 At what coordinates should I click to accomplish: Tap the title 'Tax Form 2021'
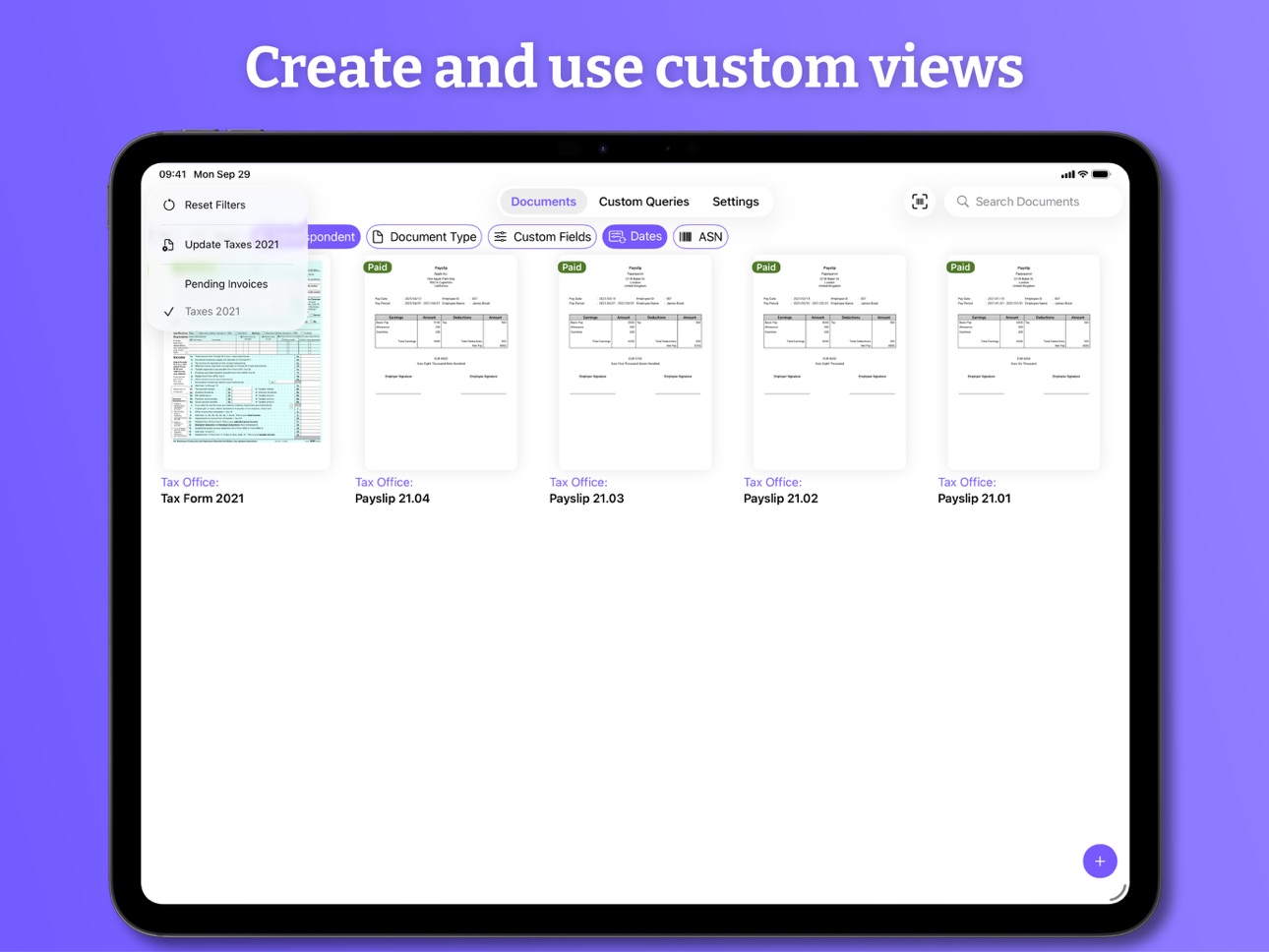203,499
